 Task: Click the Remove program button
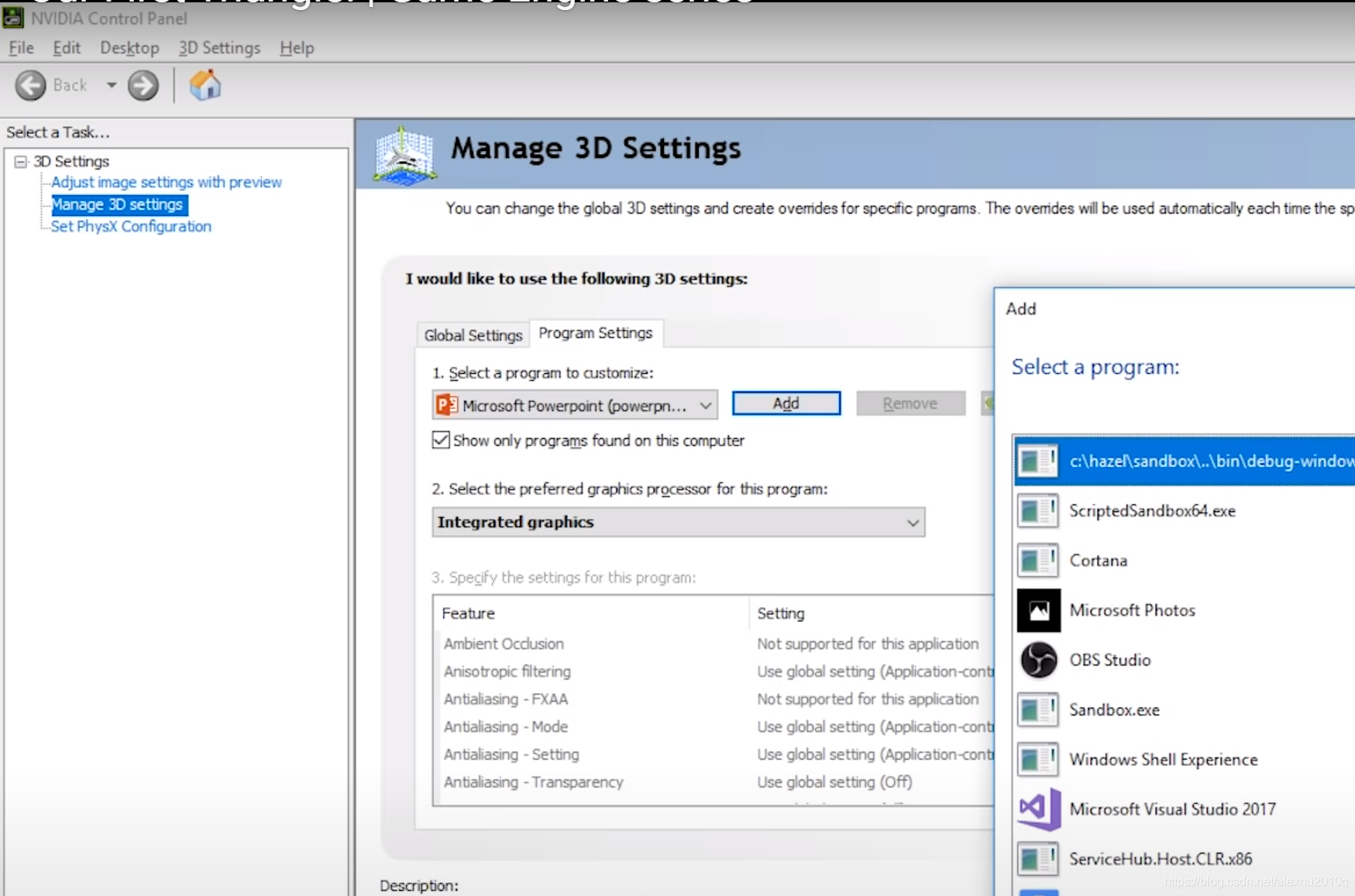[x=910, y=403]
